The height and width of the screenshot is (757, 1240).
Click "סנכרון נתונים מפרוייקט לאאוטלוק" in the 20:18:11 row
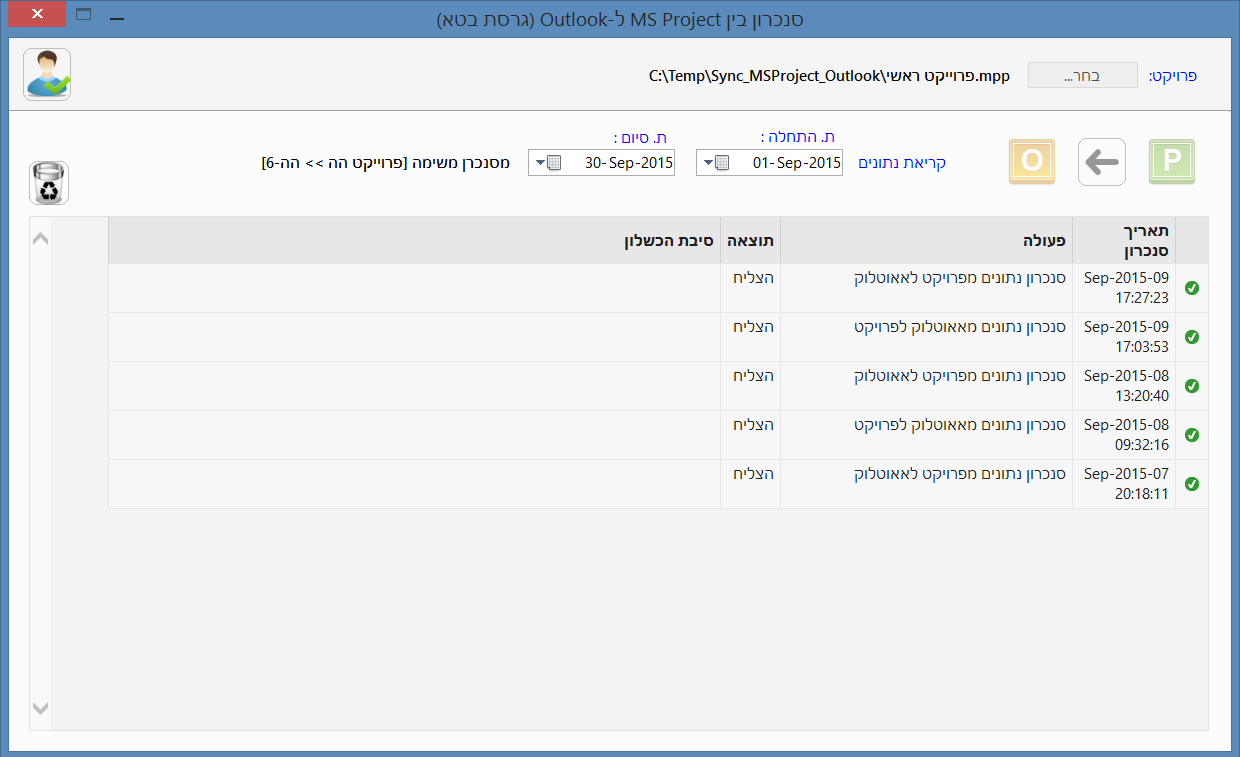pos(960,474)
